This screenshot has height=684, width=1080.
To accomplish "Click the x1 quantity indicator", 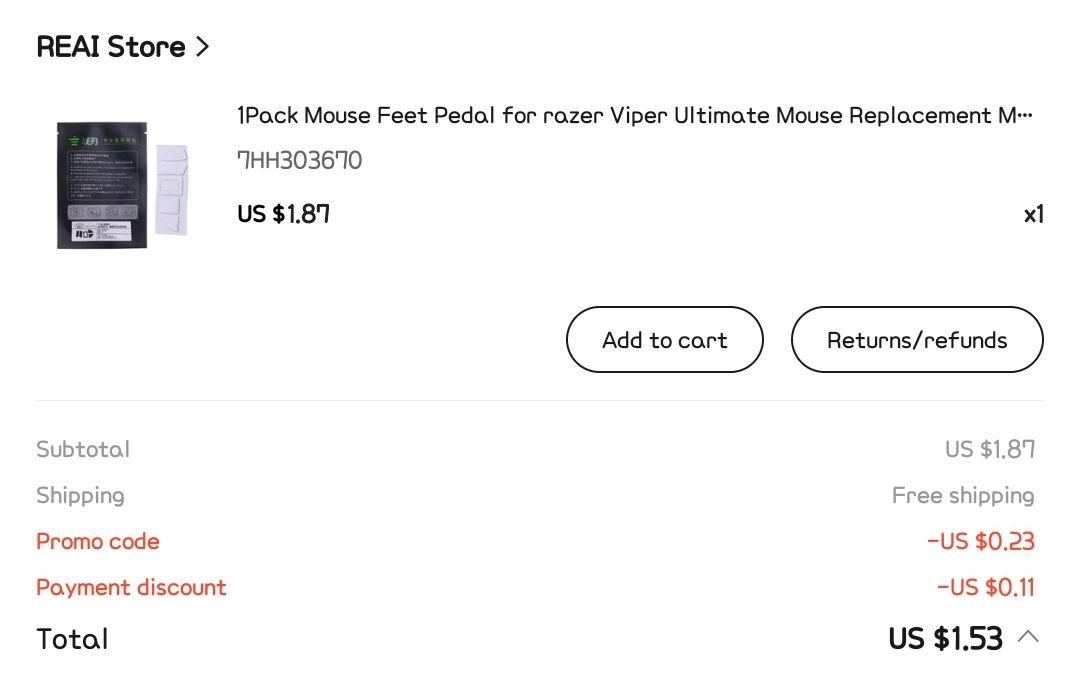I will 1033,214.
